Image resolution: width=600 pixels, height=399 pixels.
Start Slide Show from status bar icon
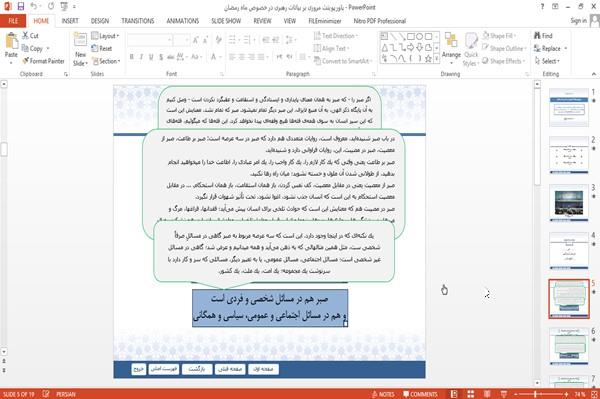pyautogui.click(x=504, y=394)
